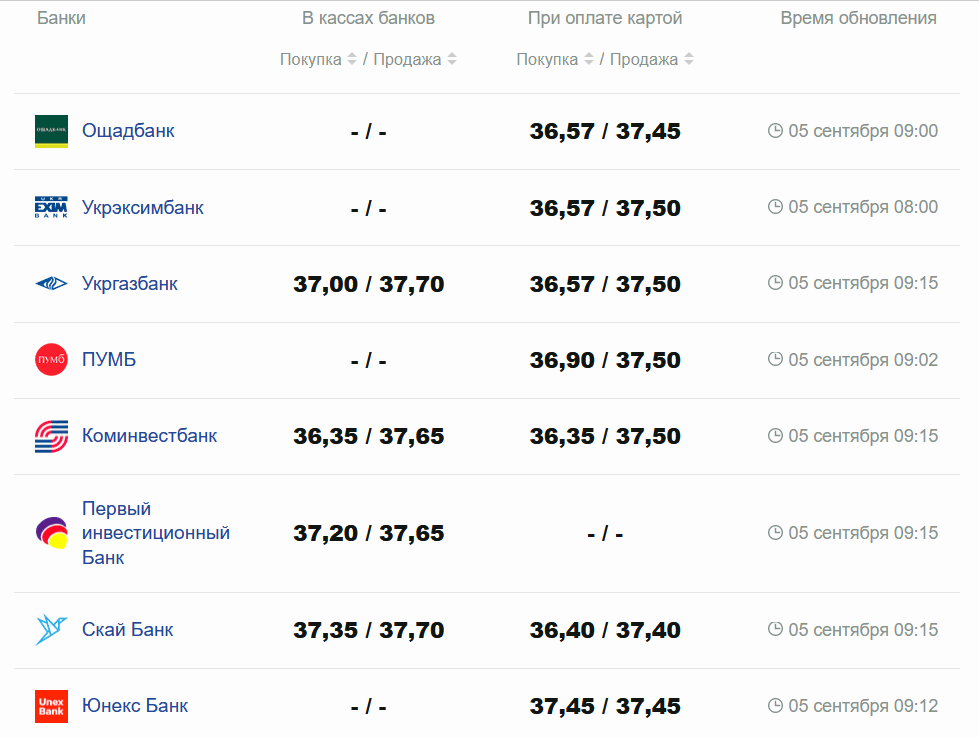Screen dimensions: 979x738
Task: Click the Коминвестбанк logo icon
Action: (51, 436)
